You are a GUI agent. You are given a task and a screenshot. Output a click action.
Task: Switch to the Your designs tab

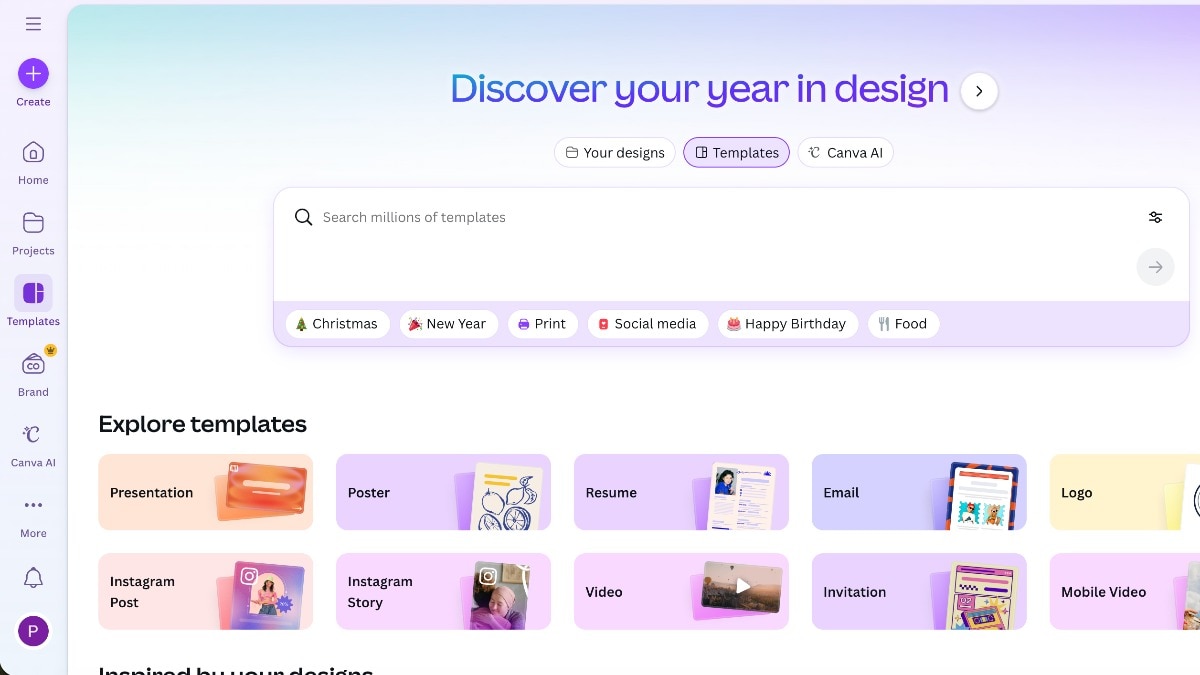tap(614, 152)
